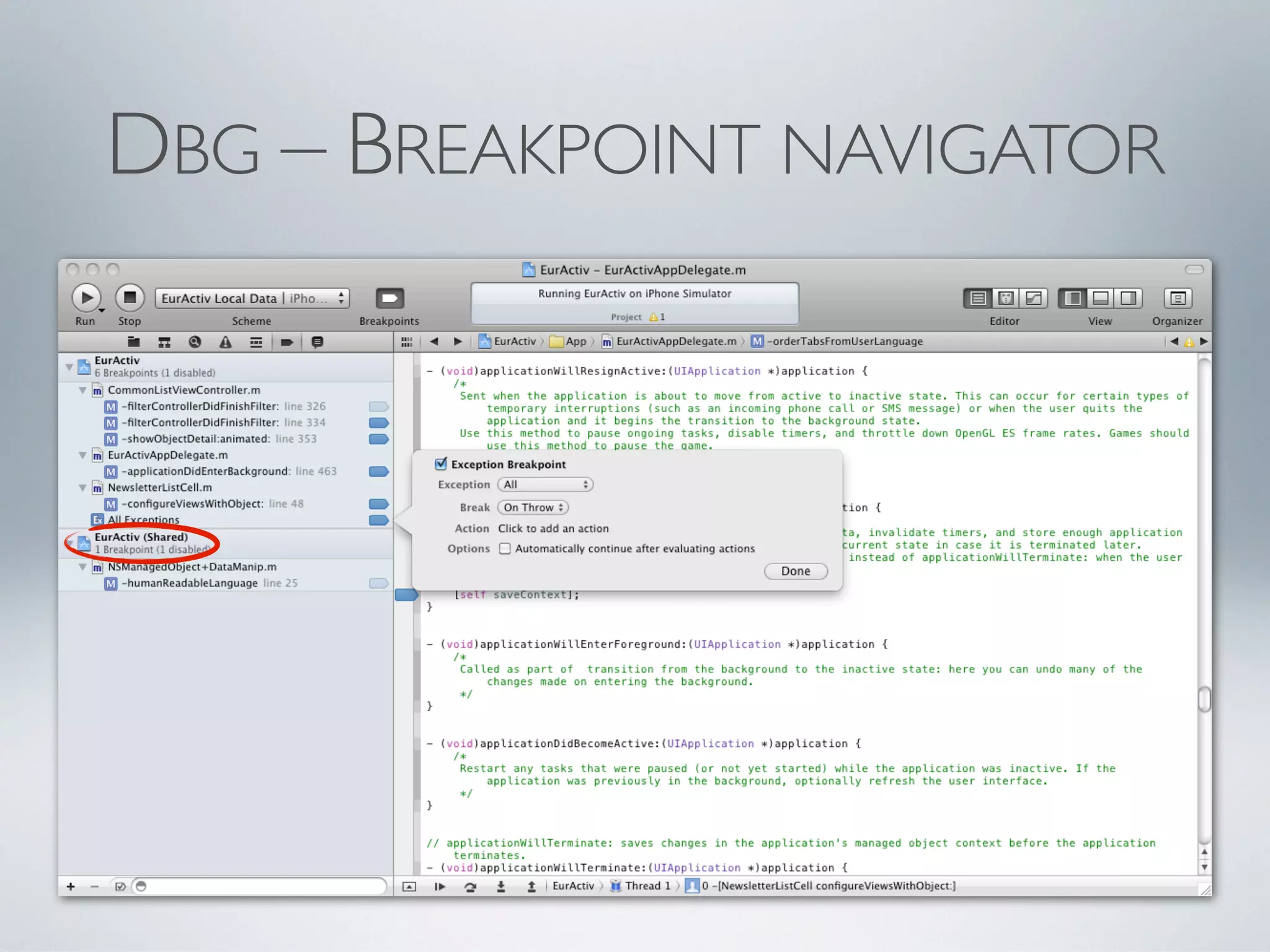Toggle the debug area view button

[1101, 299]
